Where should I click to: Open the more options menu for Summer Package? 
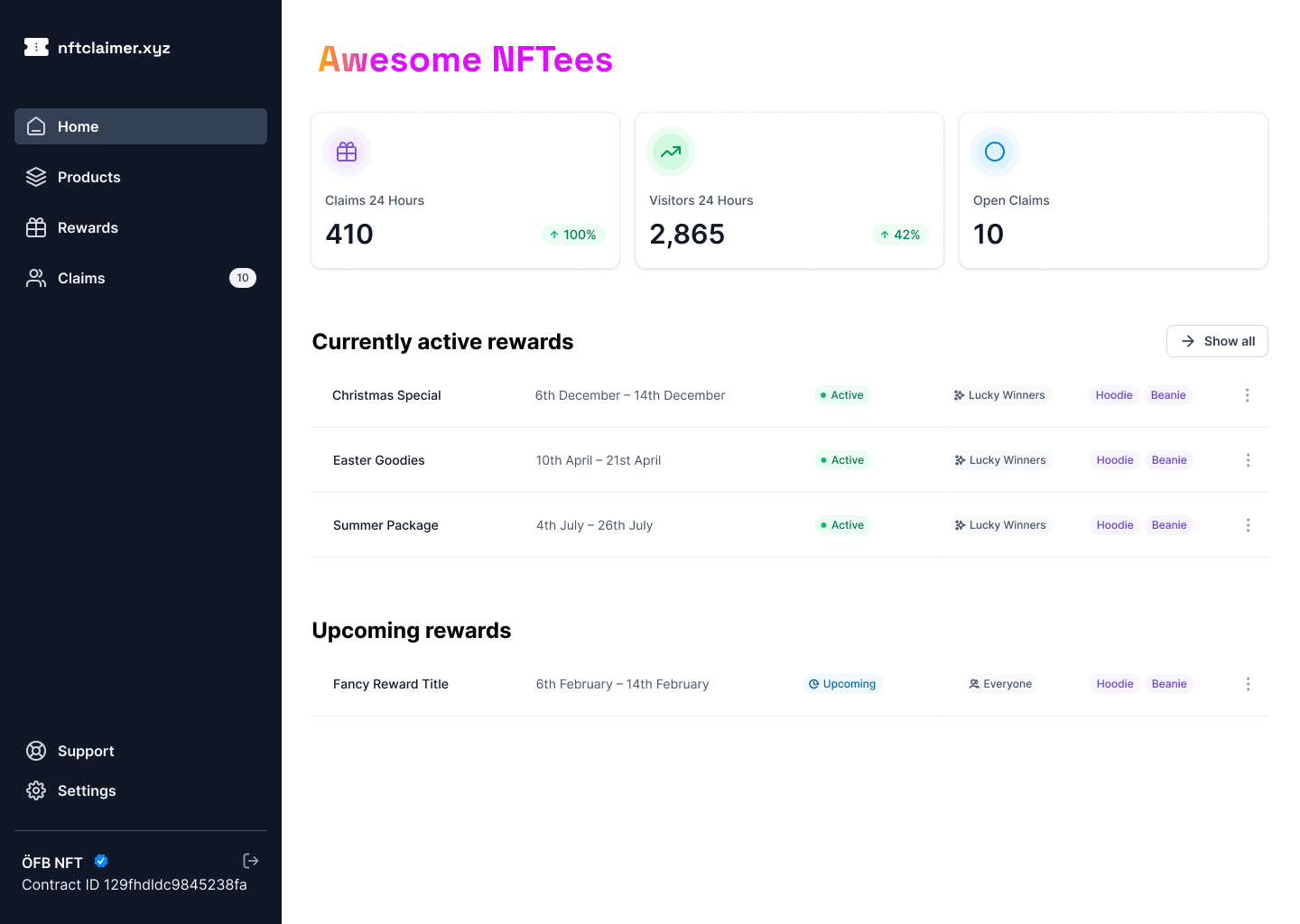[x=1248, y=525]
